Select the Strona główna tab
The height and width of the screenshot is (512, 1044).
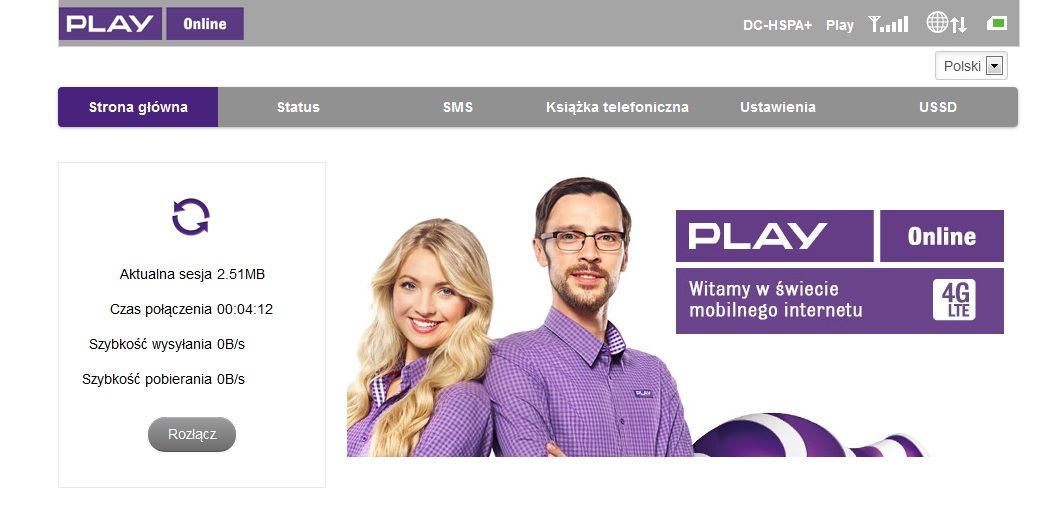coord(138,107)
